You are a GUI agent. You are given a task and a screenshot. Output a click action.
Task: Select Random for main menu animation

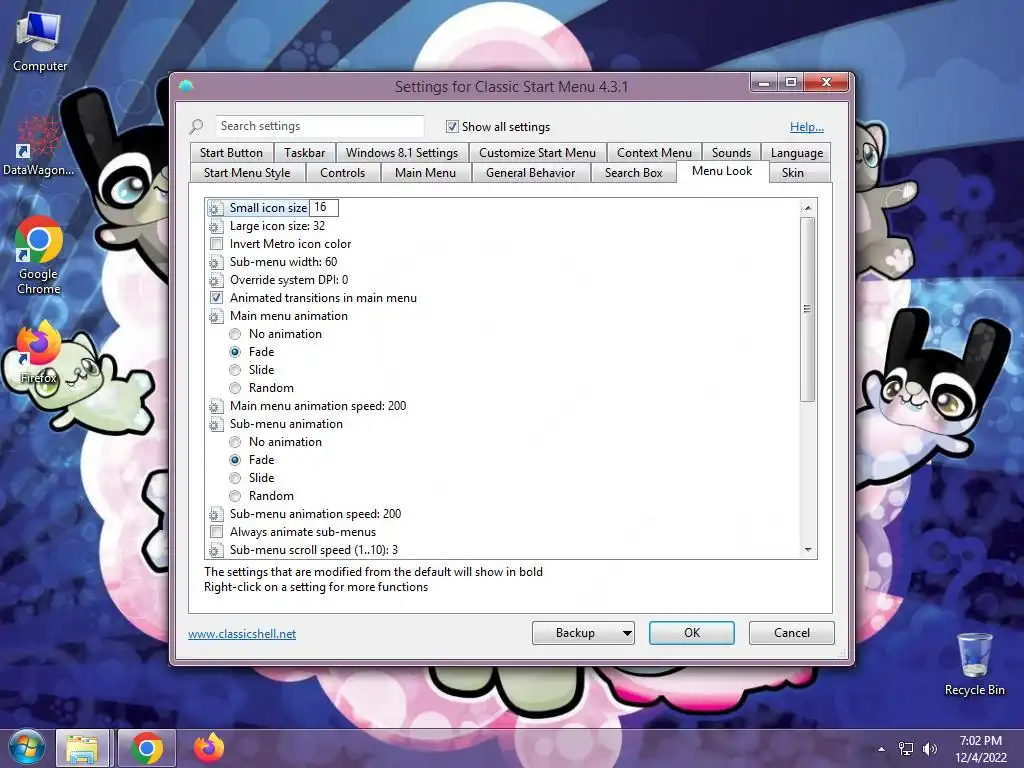(235, 388)
